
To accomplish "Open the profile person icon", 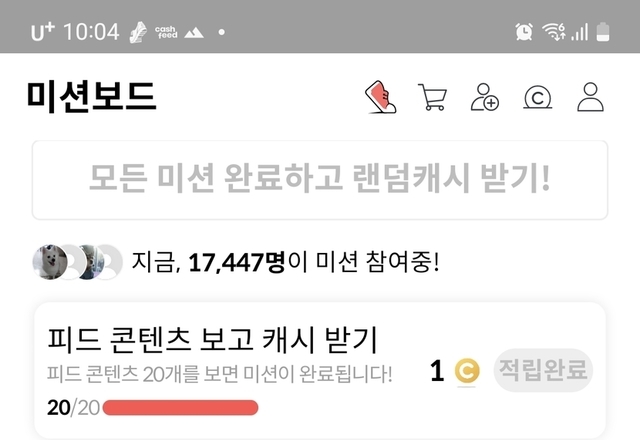I will (590, 97).
